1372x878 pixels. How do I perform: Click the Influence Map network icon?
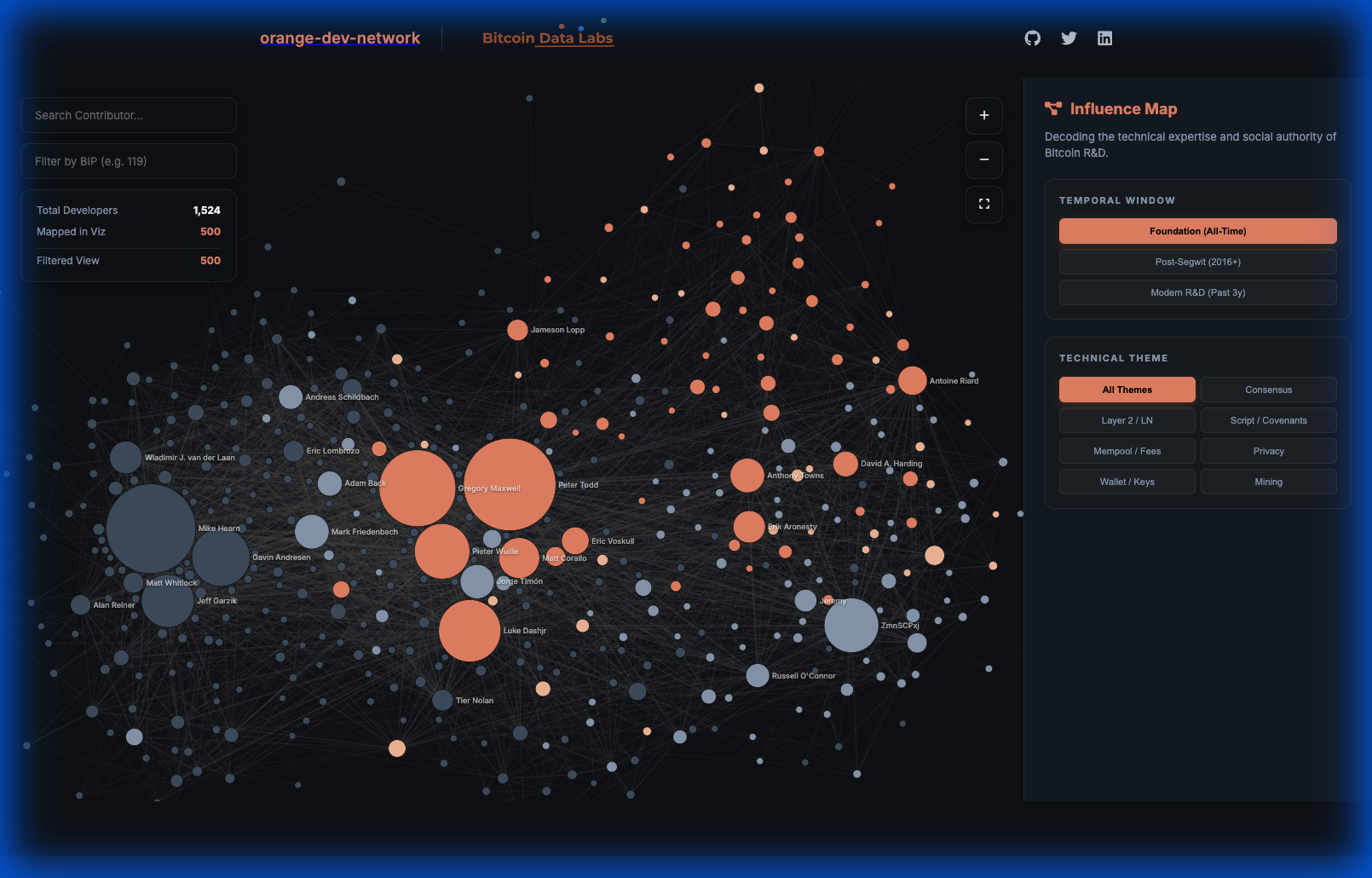1053,108
